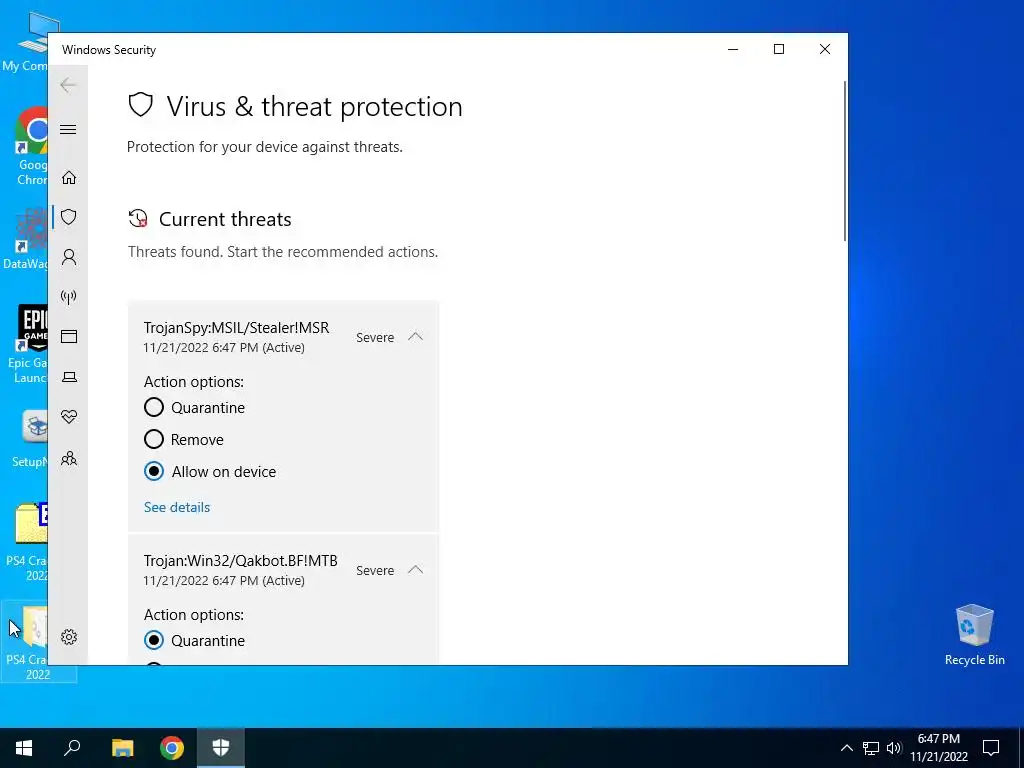The image size is (1024, 768).
Task: Open Family options icon
Action: (69, 458)
